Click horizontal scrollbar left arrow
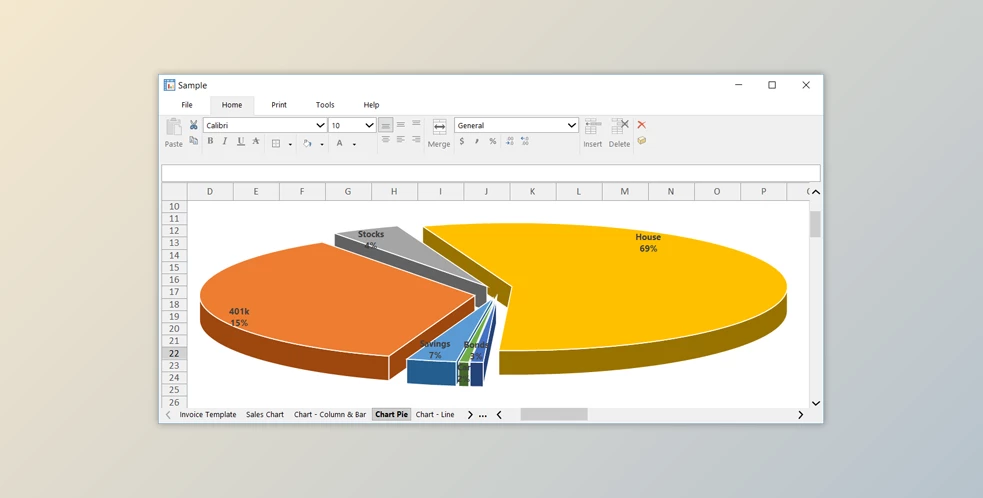Viewport: 983px width, 498px height. coord(499,415)
